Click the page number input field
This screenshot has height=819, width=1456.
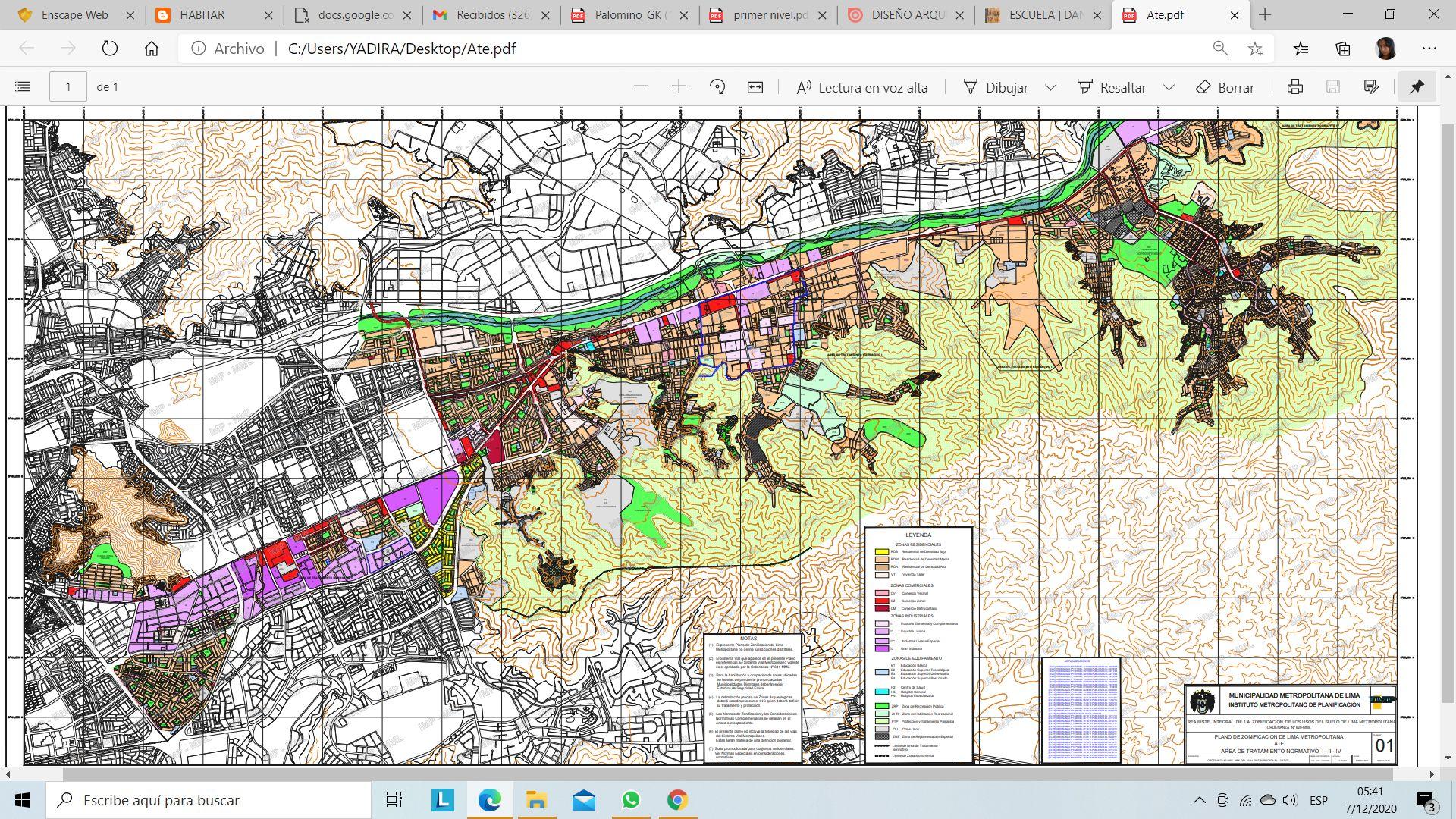[68, 87]
